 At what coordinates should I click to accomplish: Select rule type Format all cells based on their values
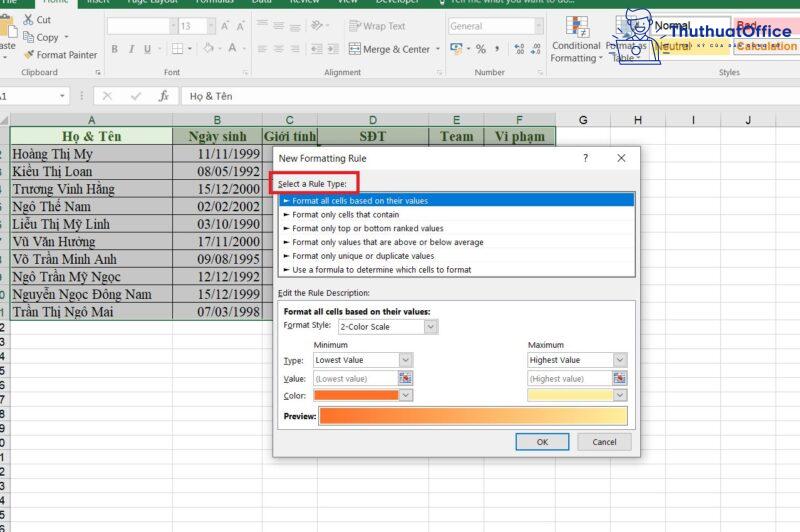457,200
